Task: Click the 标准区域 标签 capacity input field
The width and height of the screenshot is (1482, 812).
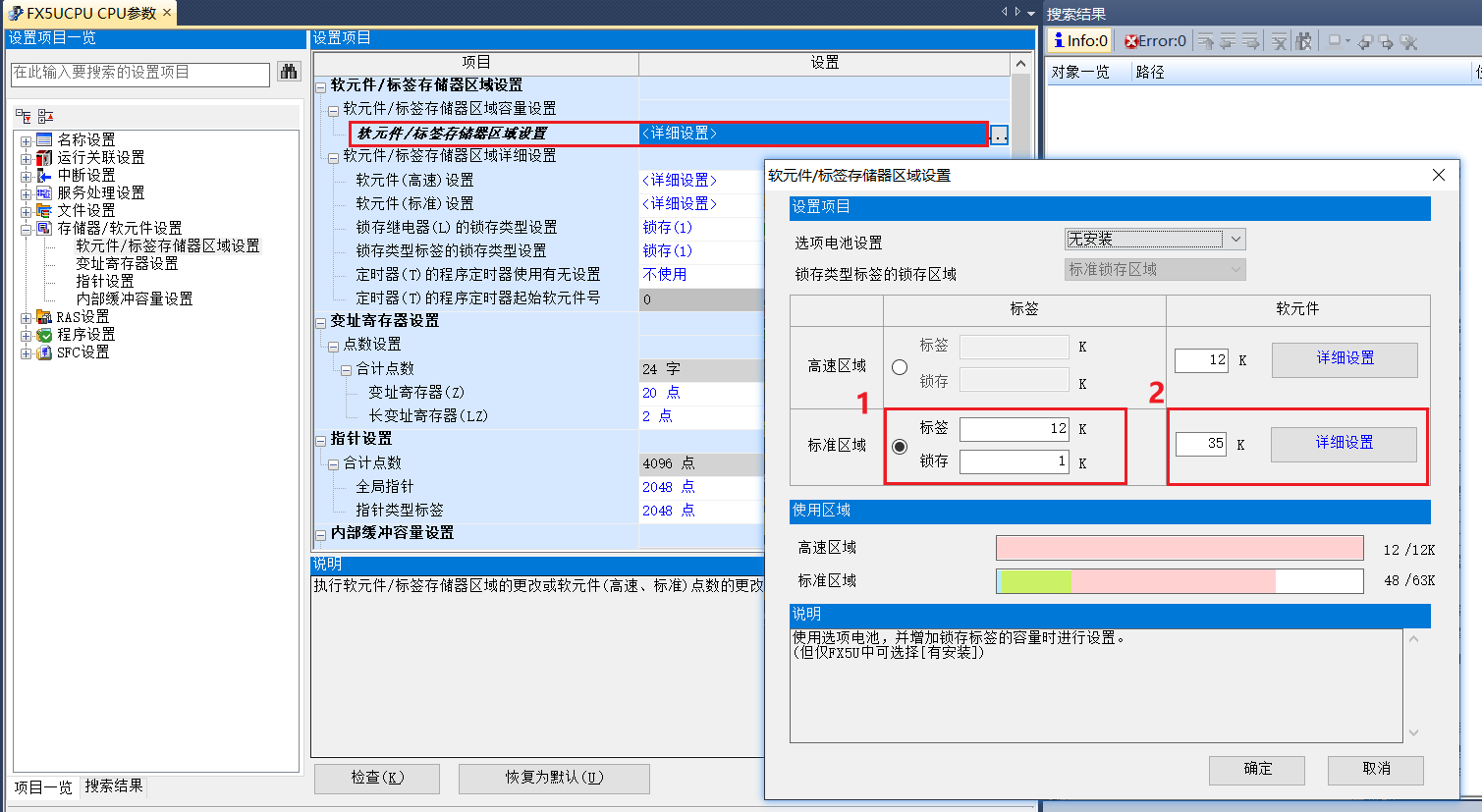Action: (x=1014, y=429)
